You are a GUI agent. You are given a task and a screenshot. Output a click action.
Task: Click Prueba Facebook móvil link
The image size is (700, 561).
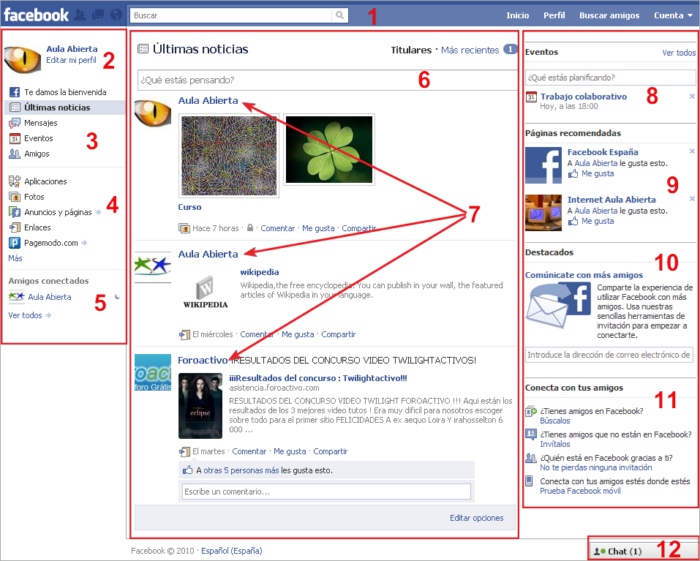[580, 491]
